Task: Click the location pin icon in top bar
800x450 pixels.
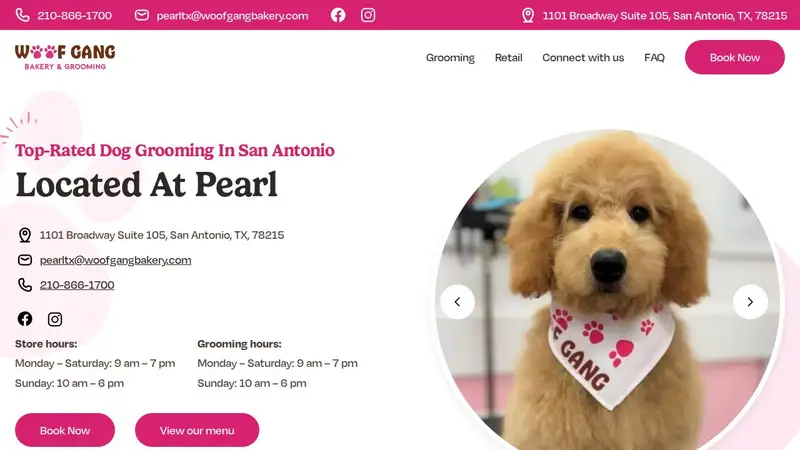Action: click(x=528, y=15)
